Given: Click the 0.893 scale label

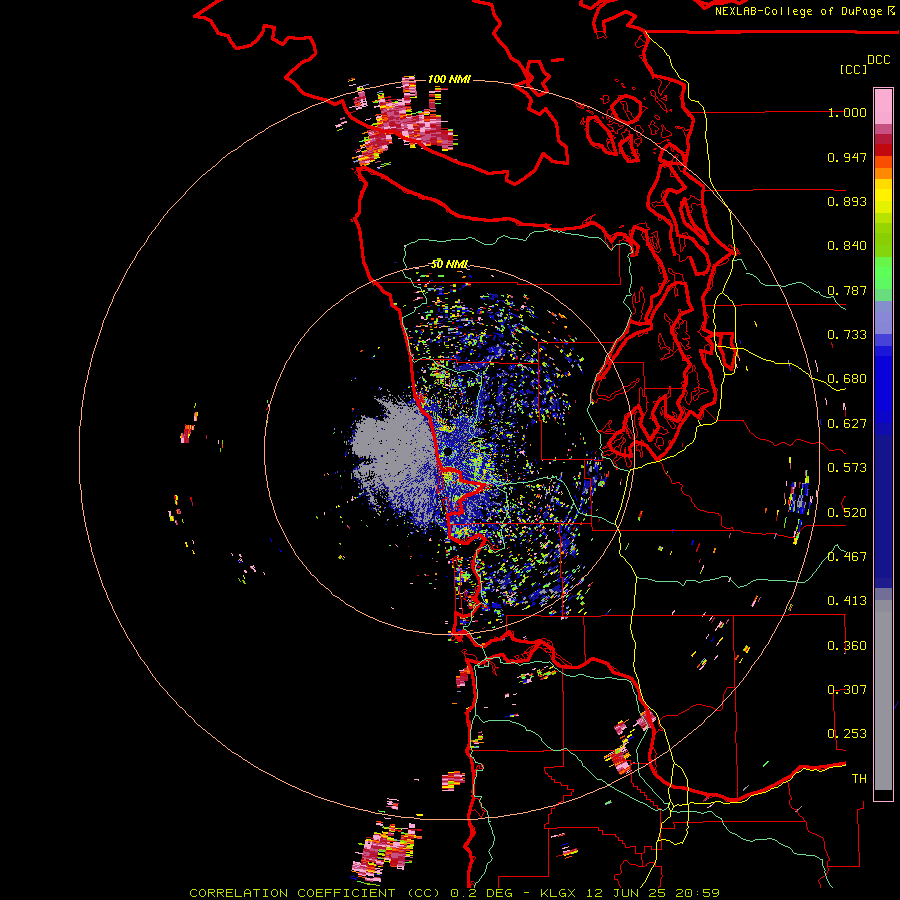Looking at the screenshot, I should (x=847, y=201).
